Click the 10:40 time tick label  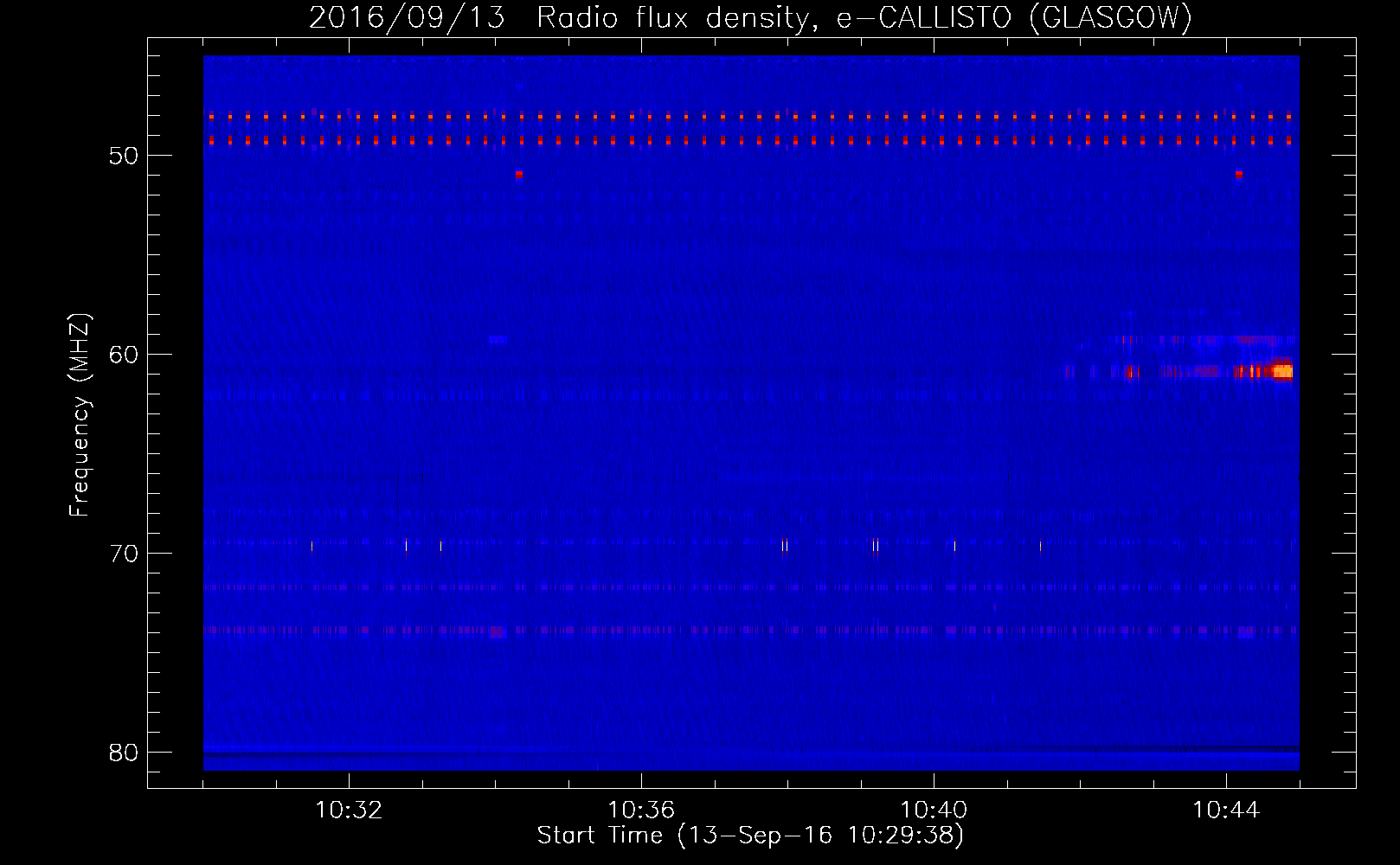(934, 811)
